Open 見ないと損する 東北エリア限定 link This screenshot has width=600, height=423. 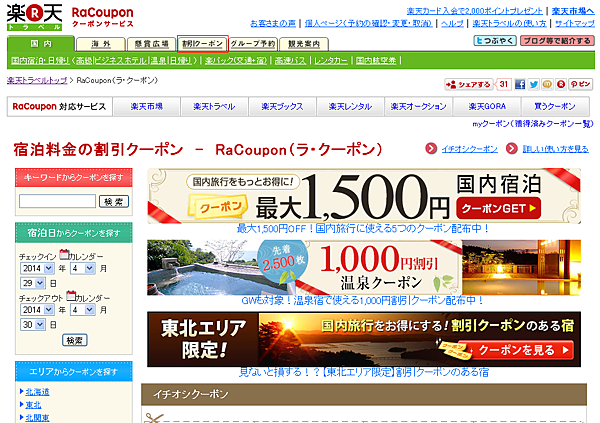point(364,372)
